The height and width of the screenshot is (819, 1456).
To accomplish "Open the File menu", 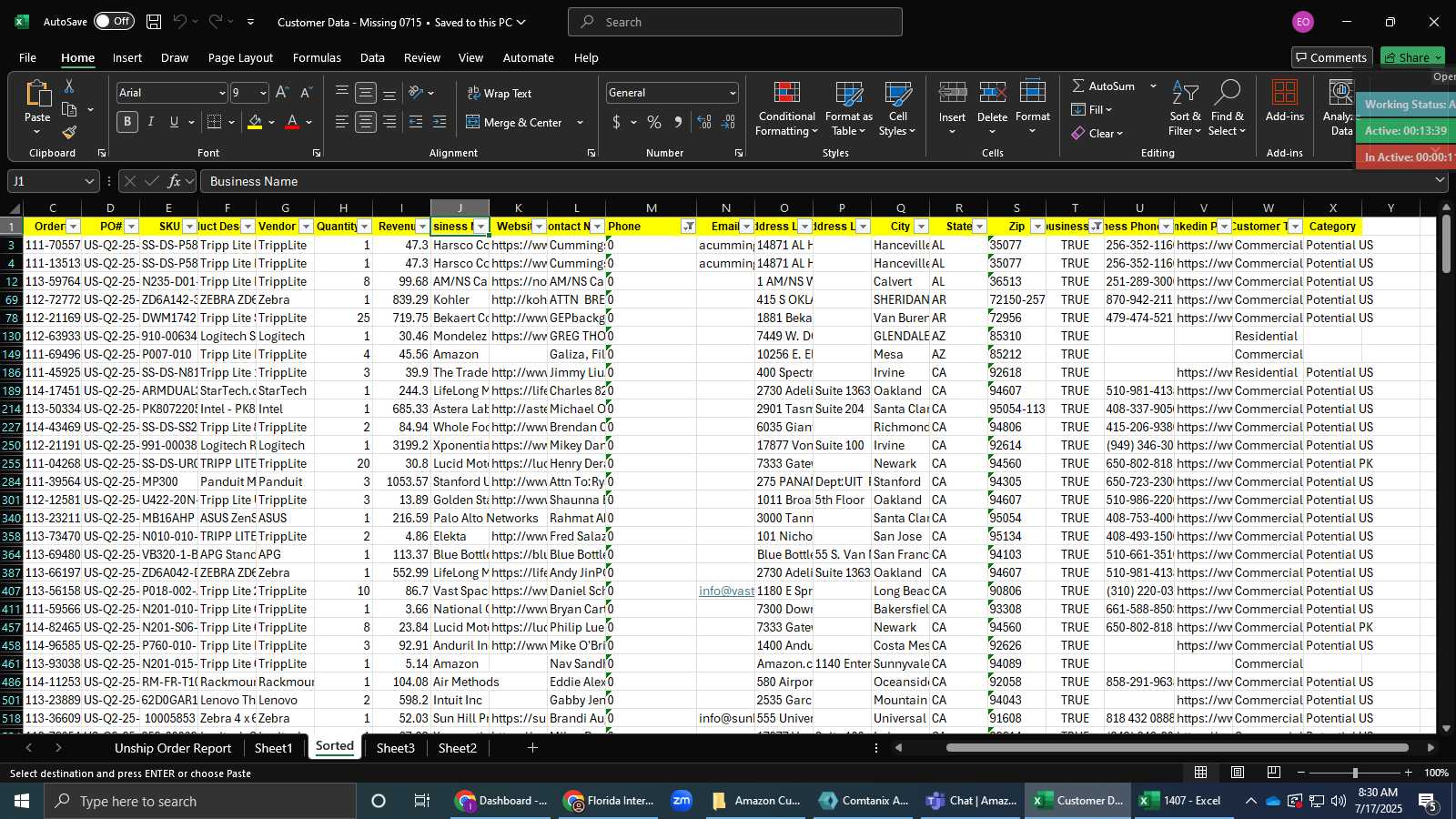I will click(27, 57).
